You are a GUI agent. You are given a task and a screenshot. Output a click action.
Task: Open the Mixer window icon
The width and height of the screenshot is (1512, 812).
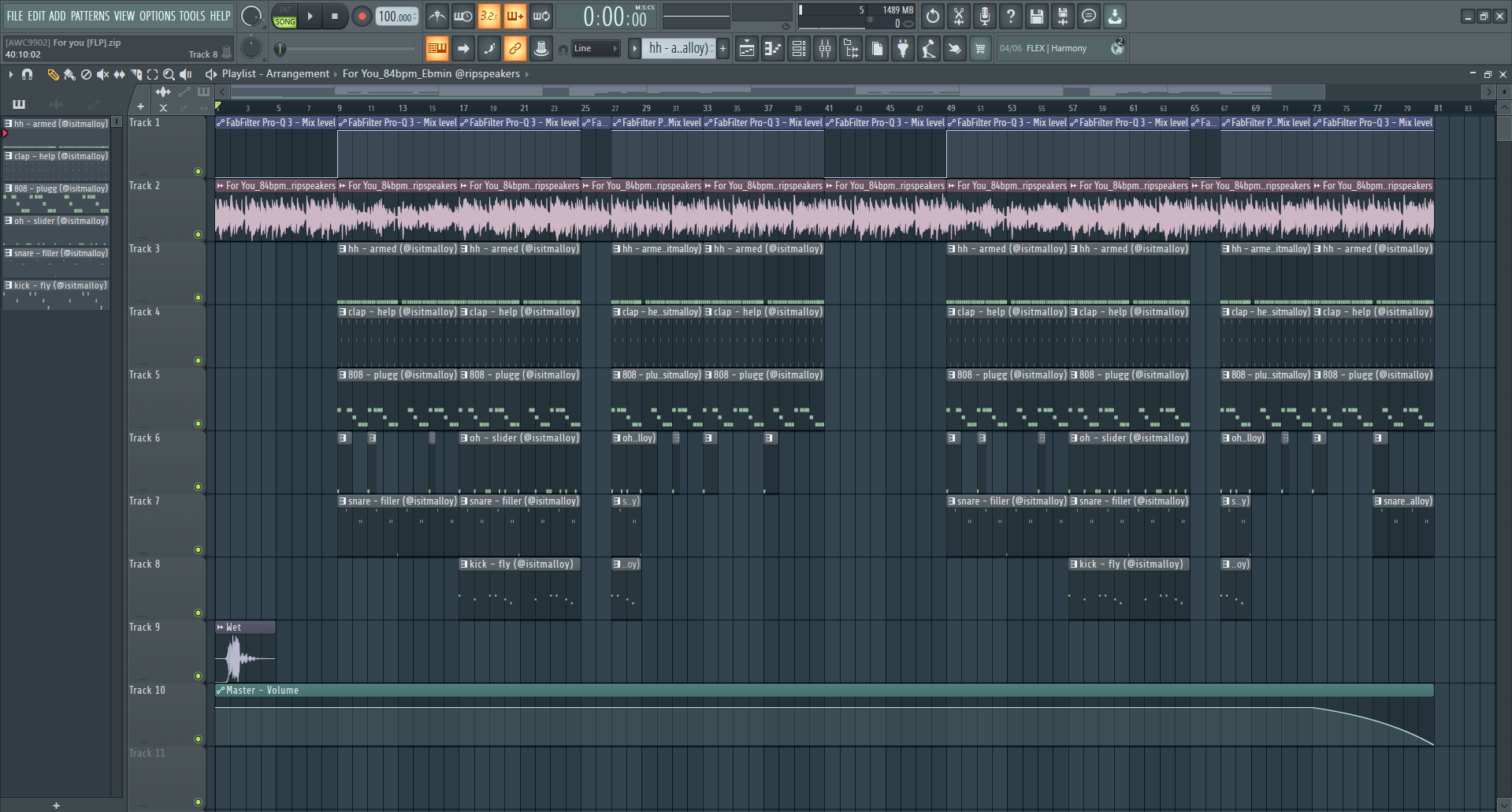(825, 49)
